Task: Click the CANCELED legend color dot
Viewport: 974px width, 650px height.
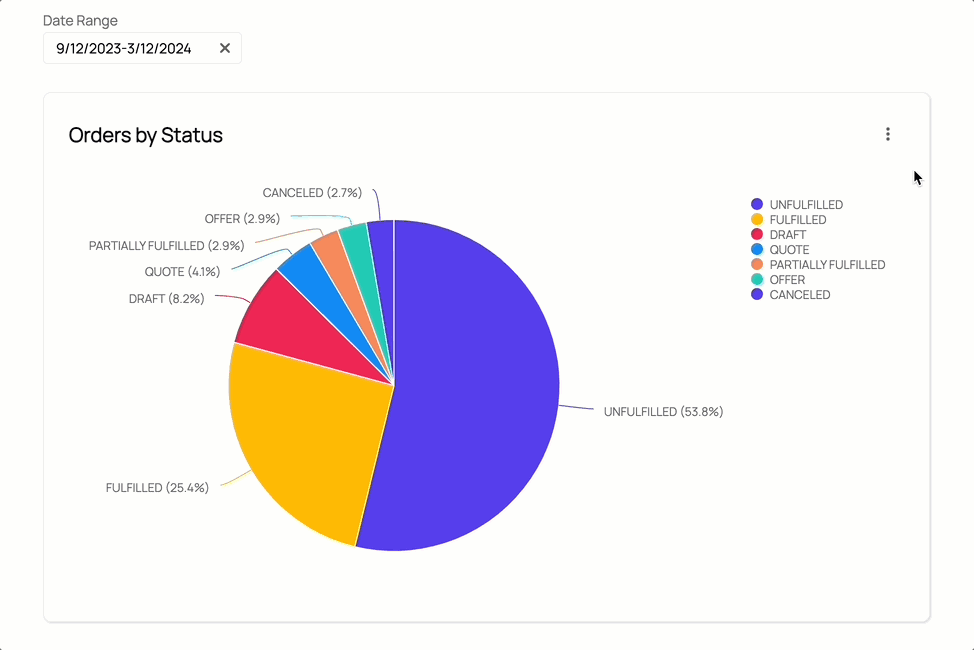Action: pos(757,295)
